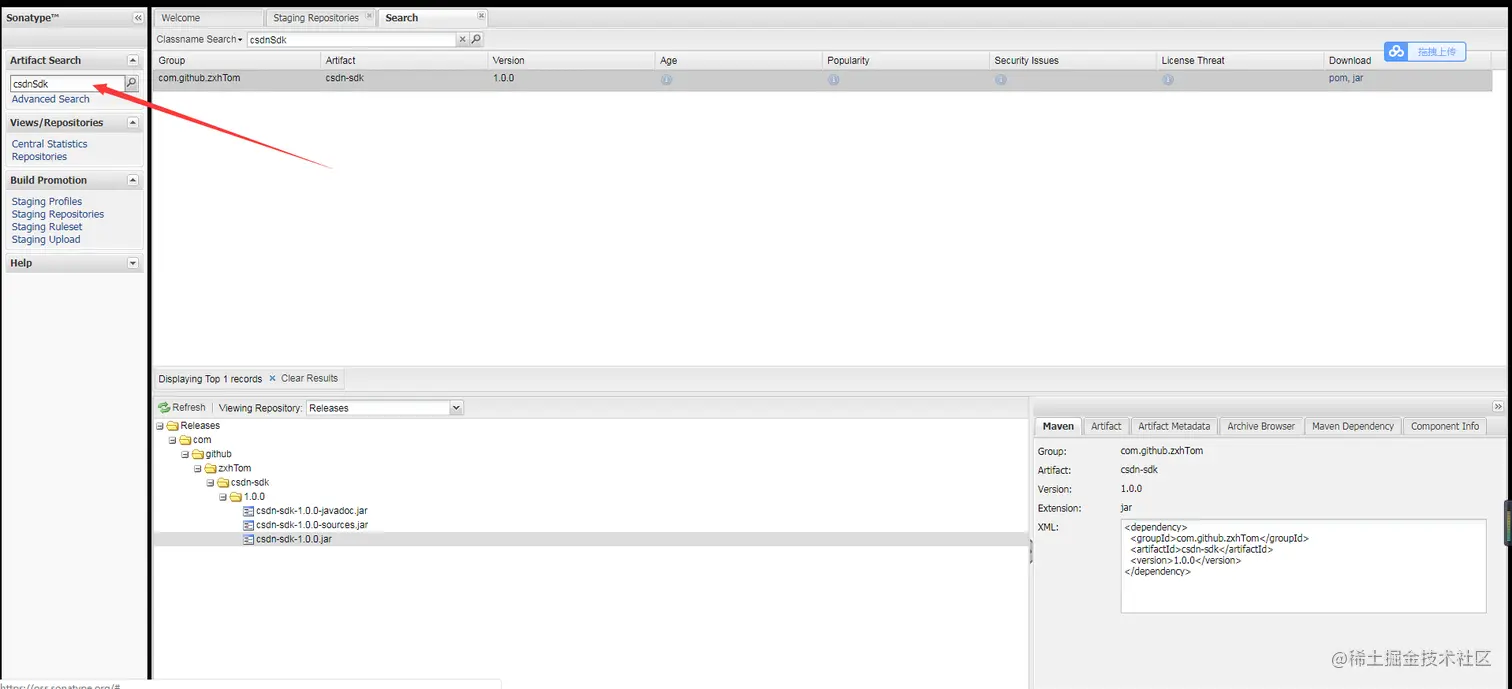The height and width of the screenshot is (689, 1512).
Task: Open the Advanced Search link
Action: click(51, 99)
